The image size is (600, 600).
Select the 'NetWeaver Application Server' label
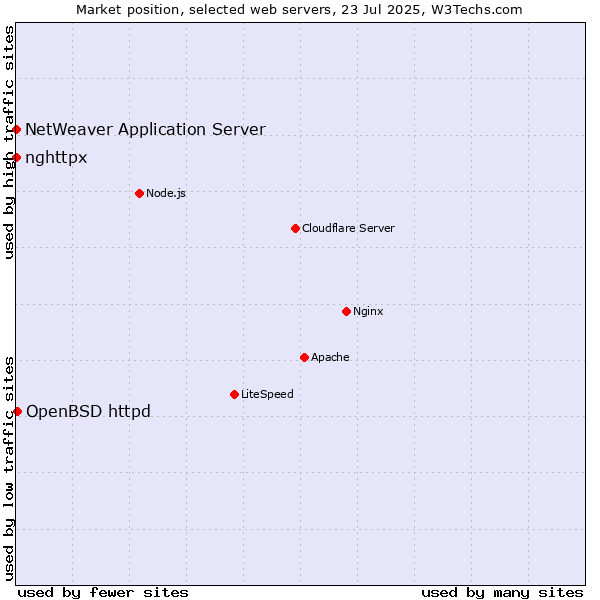click(145, 130)
